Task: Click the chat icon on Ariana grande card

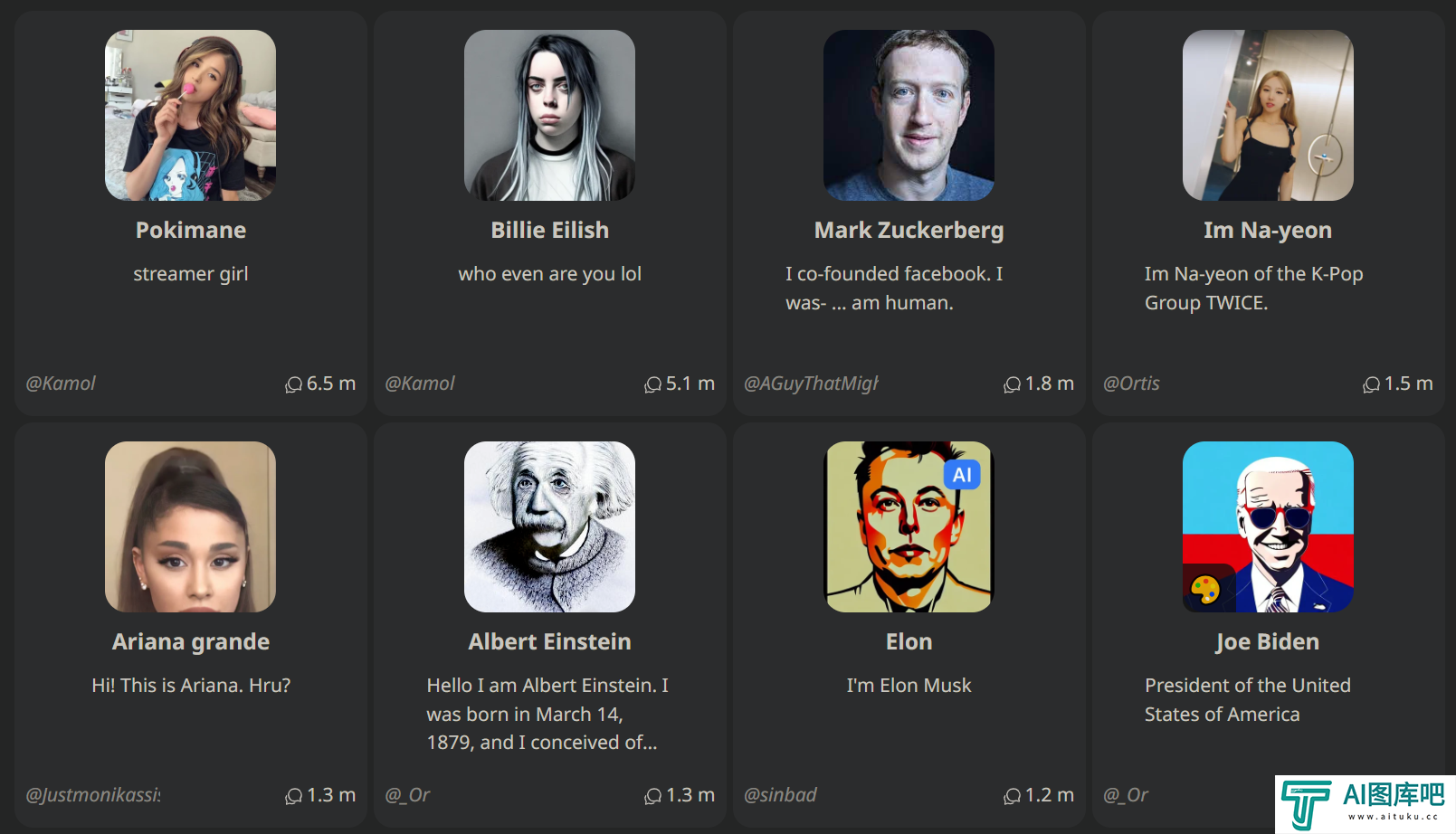Action: 293,796
